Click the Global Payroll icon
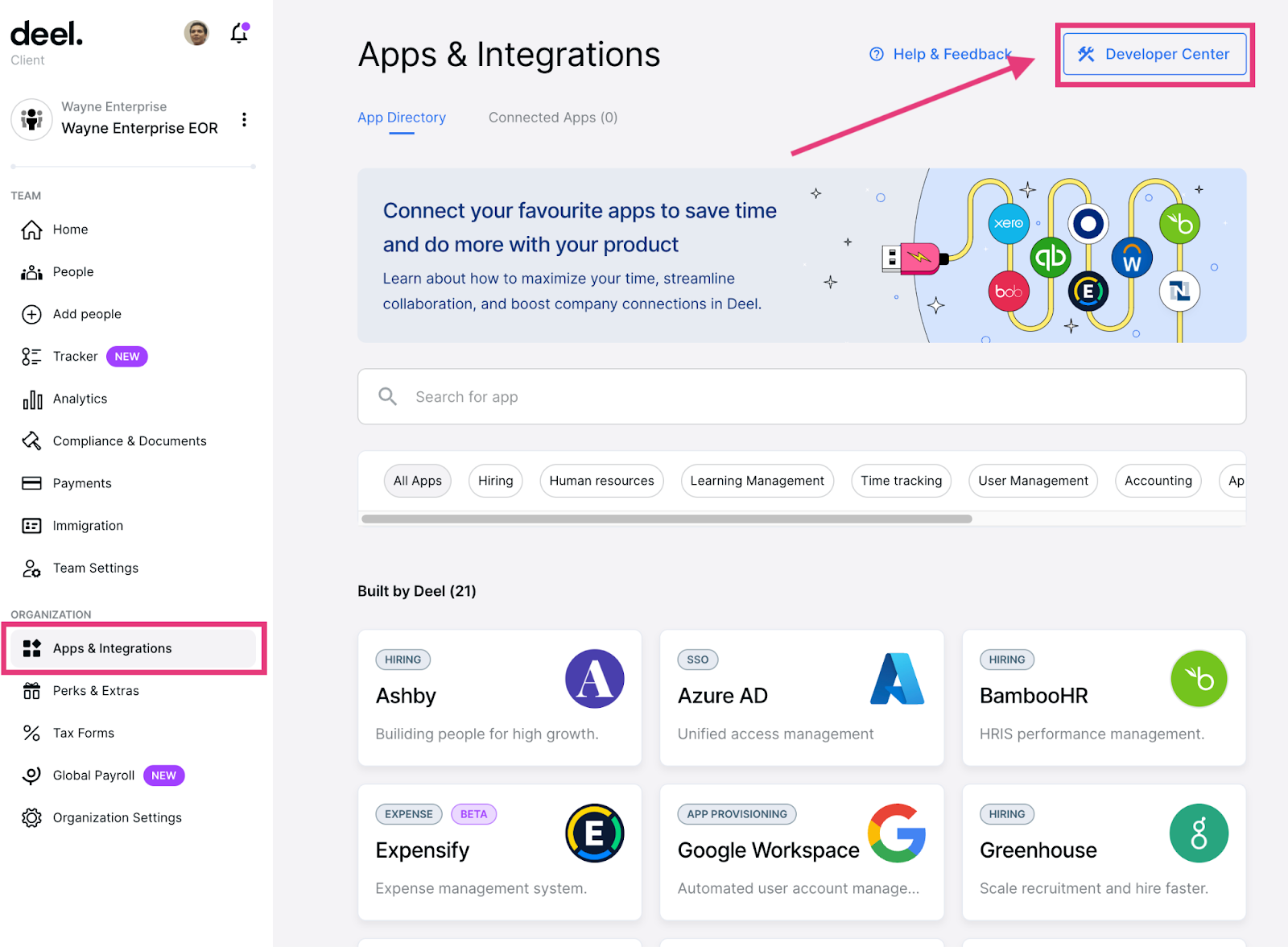The height and width of the screenshot is (947, 1288). (x=31, y=775)
